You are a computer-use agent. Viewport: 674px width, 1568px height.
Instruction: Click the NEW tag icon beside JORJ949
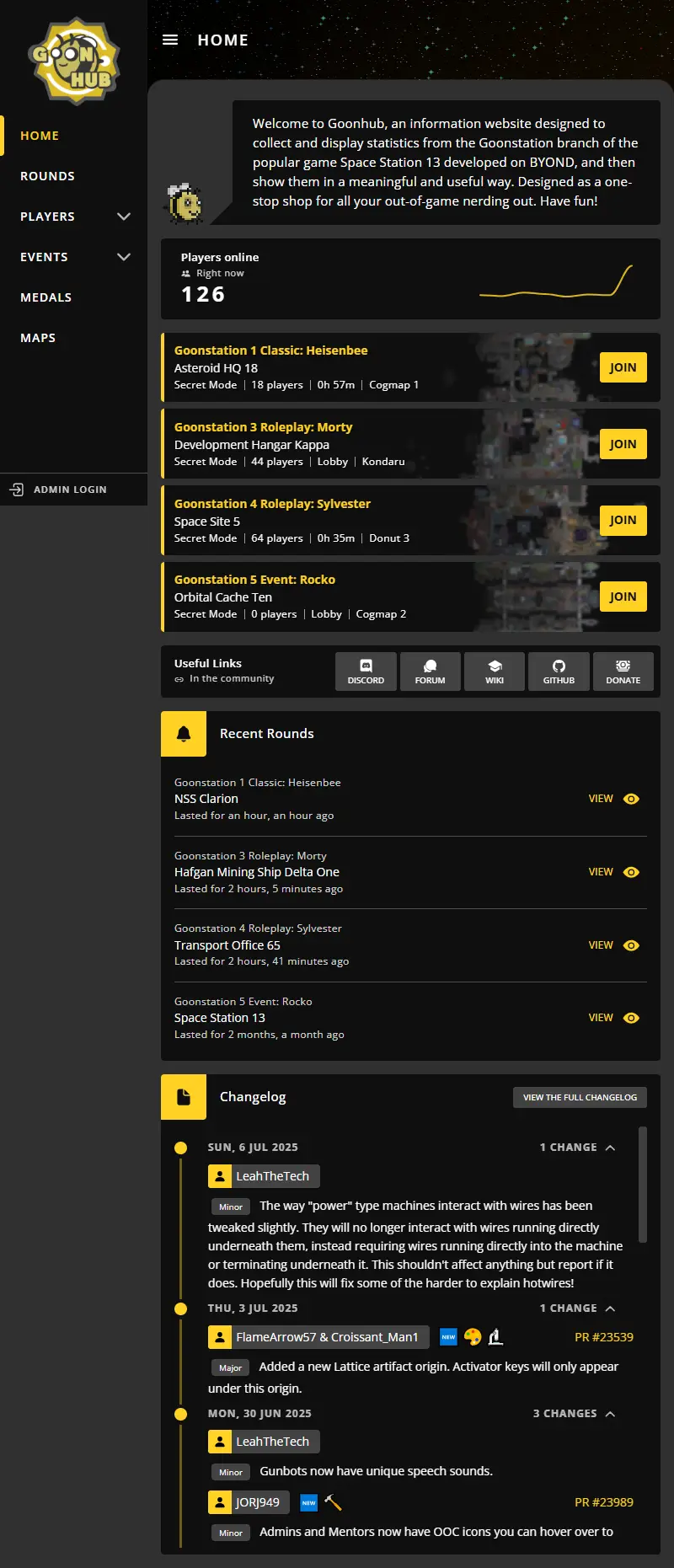(x=309, y=1502)
